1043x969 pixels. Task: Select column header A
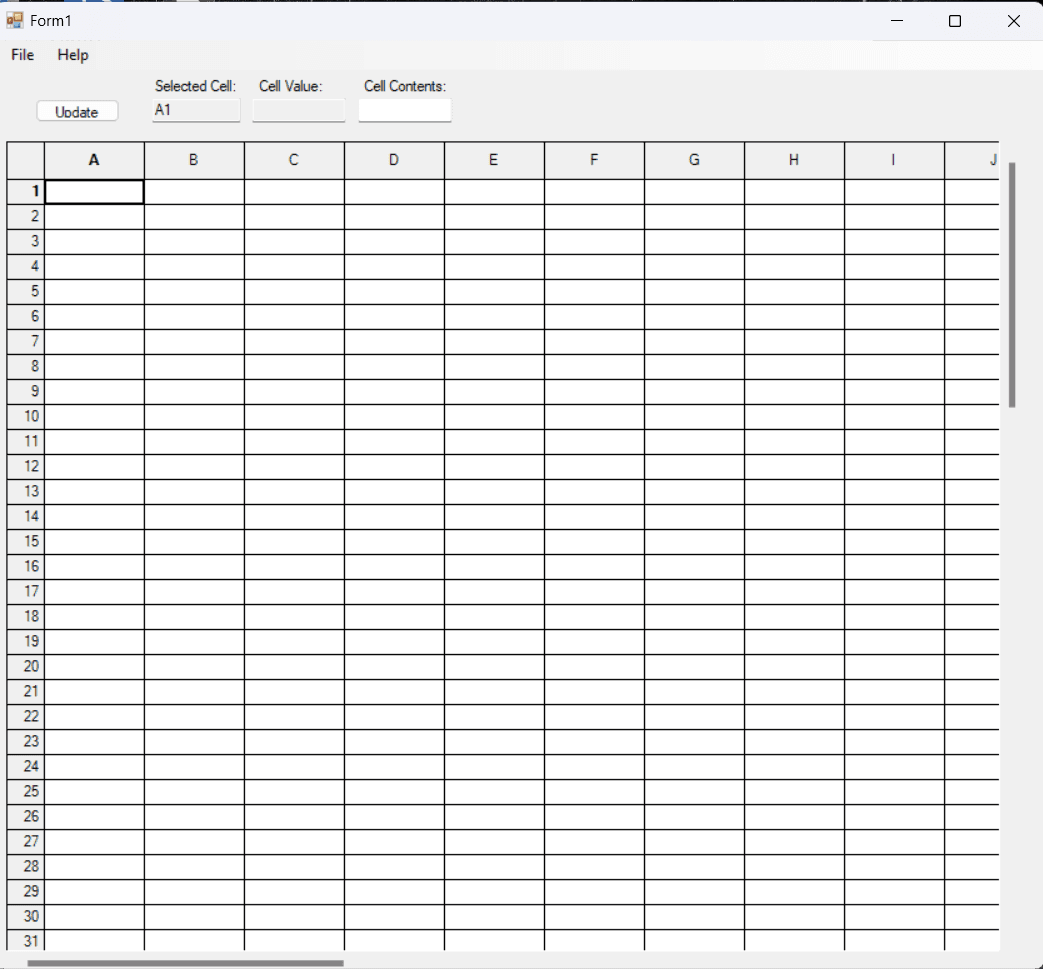click(x=94, y=160)
